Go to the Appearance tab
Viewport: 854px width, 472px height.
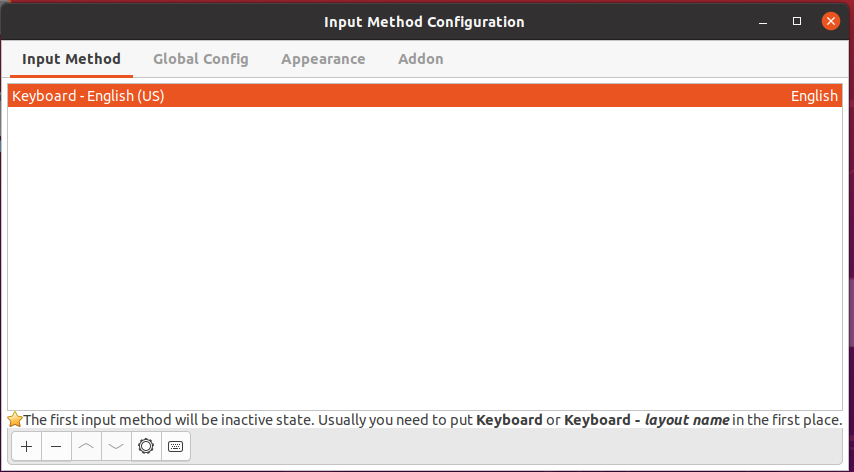[323, 59]
